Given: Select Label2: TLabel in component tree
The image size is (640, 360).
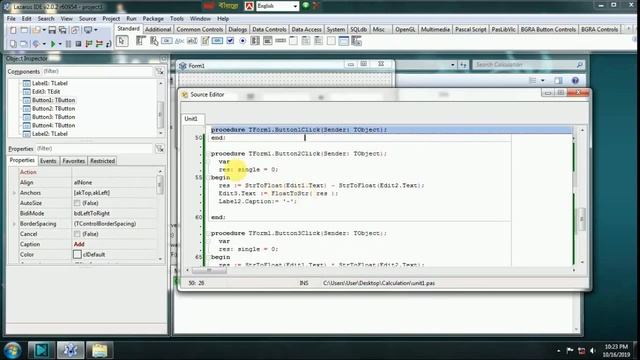Looking at the screenshot, I should pos(49,134).
